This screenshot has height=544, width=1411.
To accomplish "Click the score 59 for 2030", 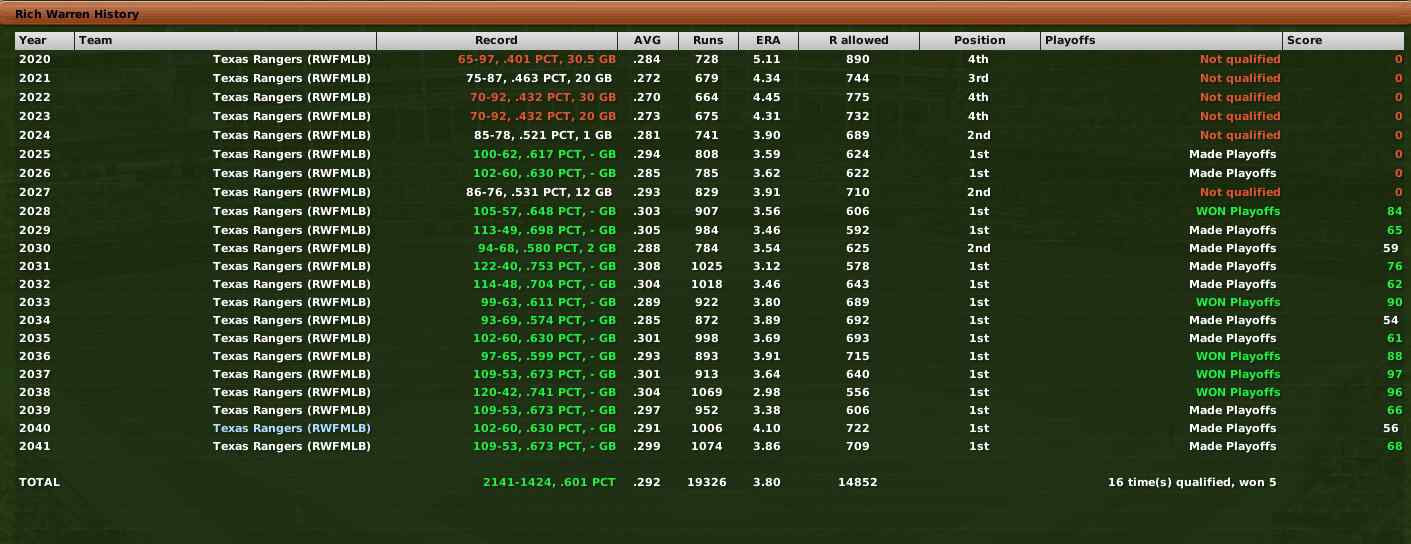I will pos(1390,248).
